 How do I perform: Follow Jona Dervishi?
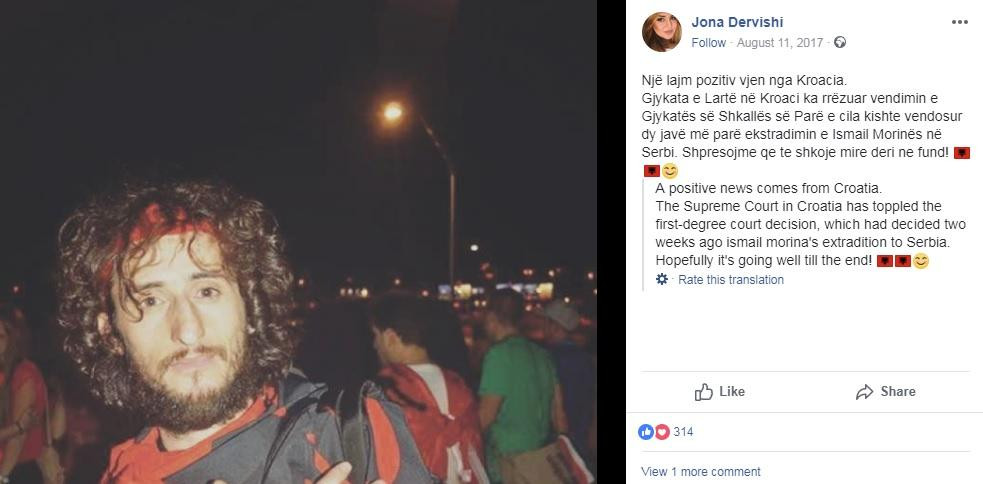coord(708,43)
